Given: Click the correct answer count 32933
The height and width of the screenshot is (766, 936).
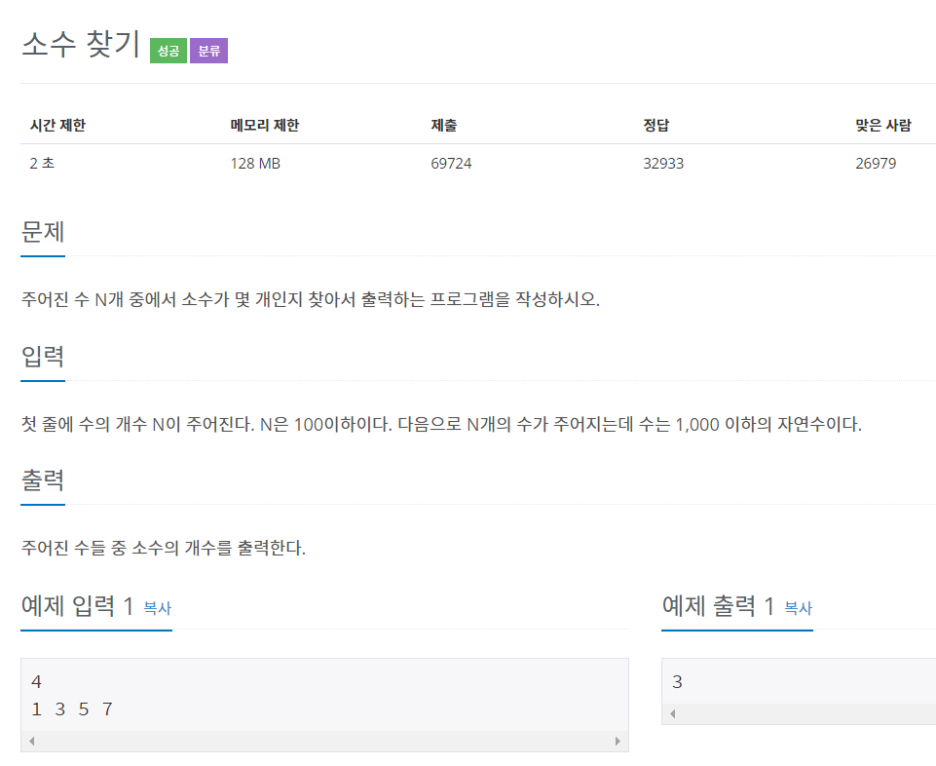Looking at the screenshot, I should [663, 163].
